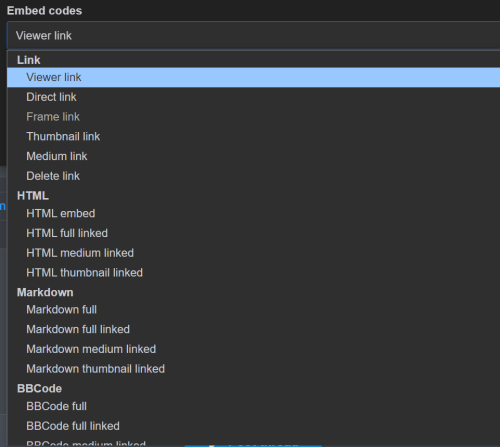
Task: Select BBCode full option
Action: tap(253, 406)
